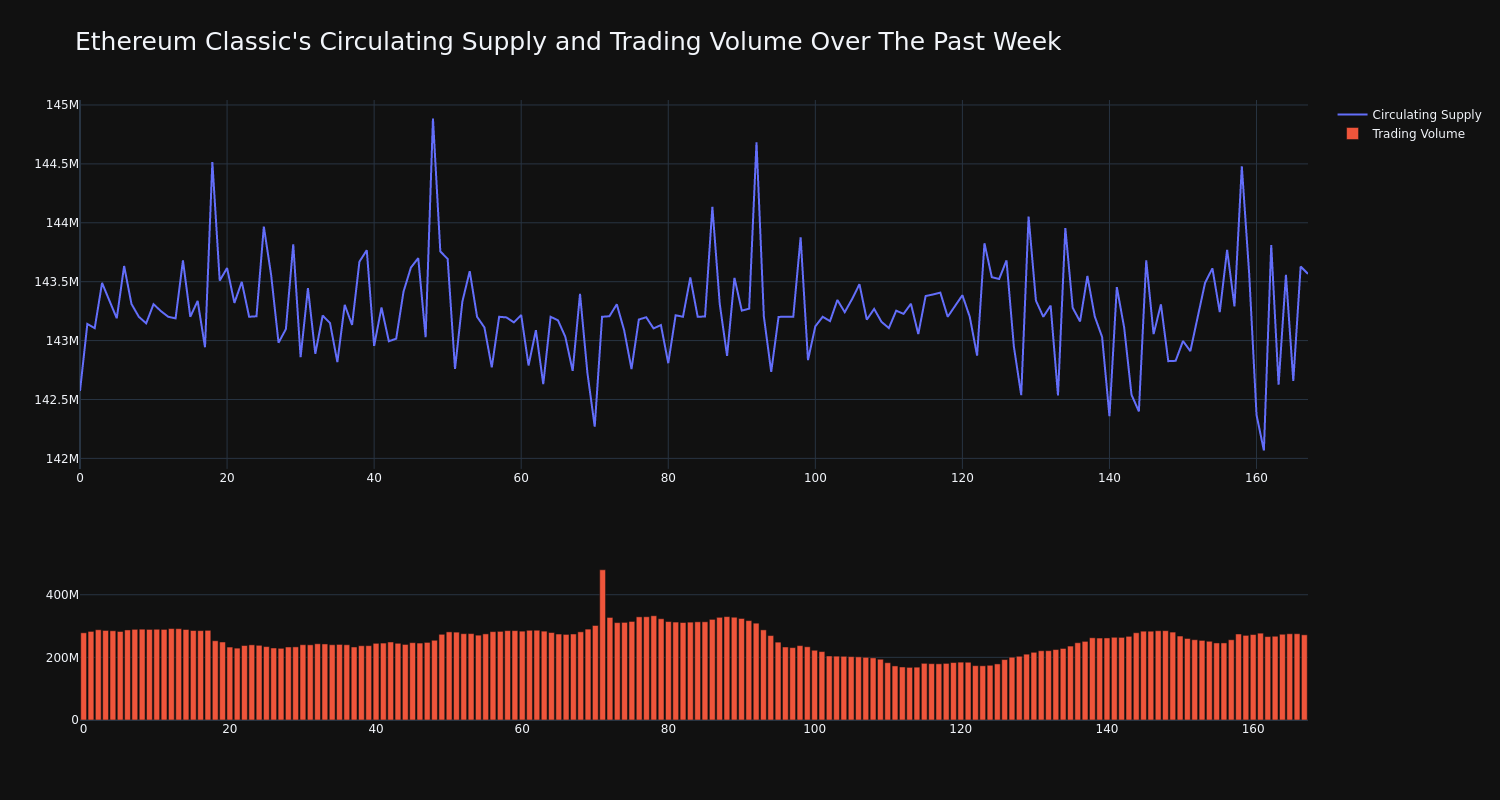Click the 80 tick on volume chart x-axis

tap(668, 729)
